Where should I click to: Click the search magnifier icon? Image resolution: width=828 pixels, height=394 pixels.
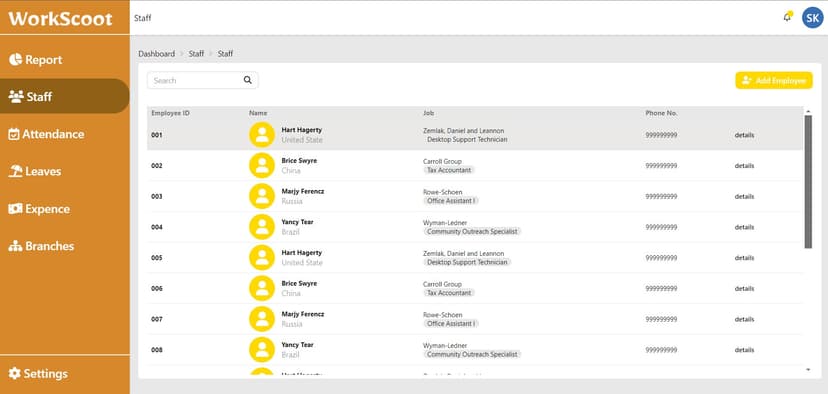[248, 80]
